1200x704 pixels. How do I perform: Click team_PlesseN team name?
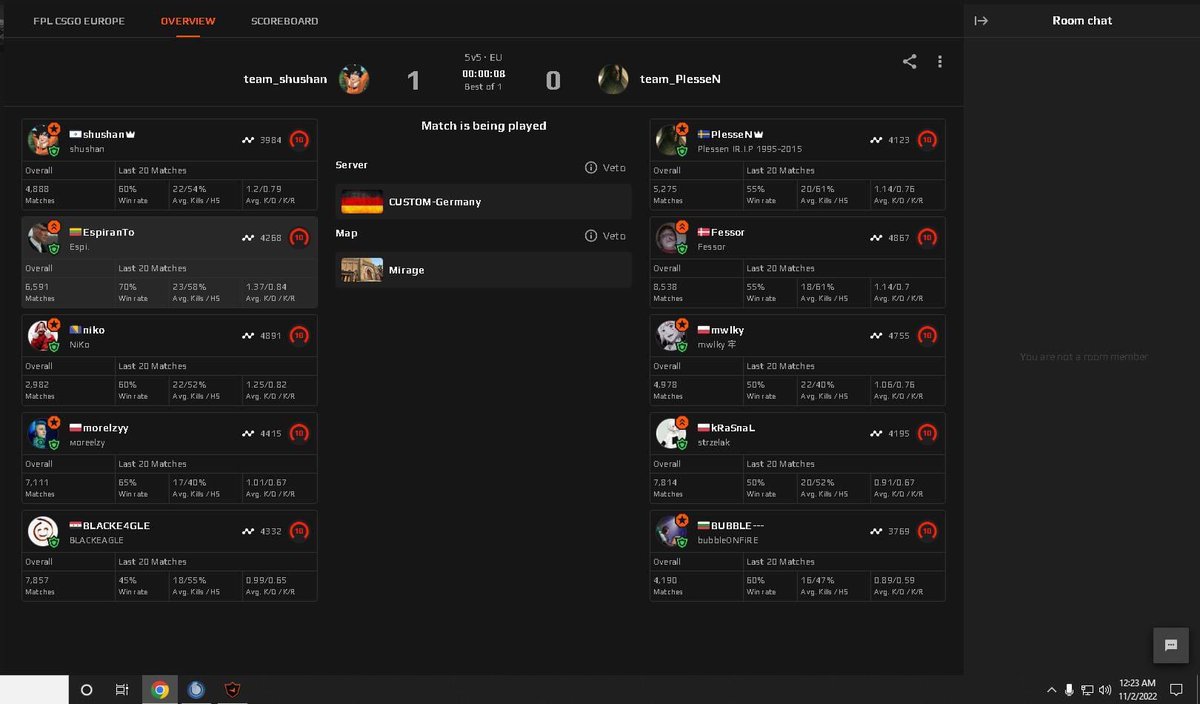[680, 79]
